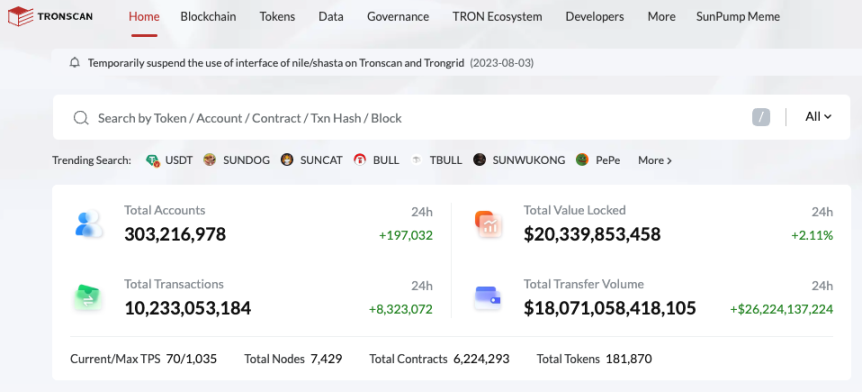
Task: Open the Governance menu
Action: 398,16
